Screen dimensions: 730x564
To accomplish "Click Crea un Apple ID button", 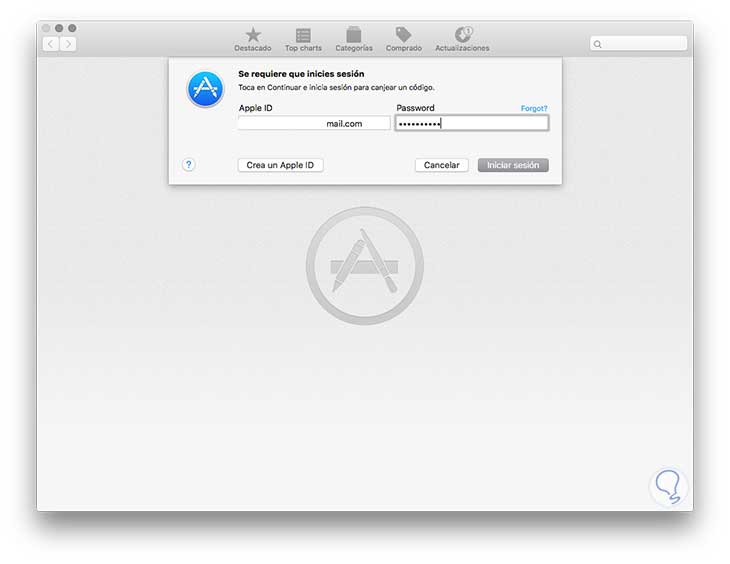I will point(280,165).
